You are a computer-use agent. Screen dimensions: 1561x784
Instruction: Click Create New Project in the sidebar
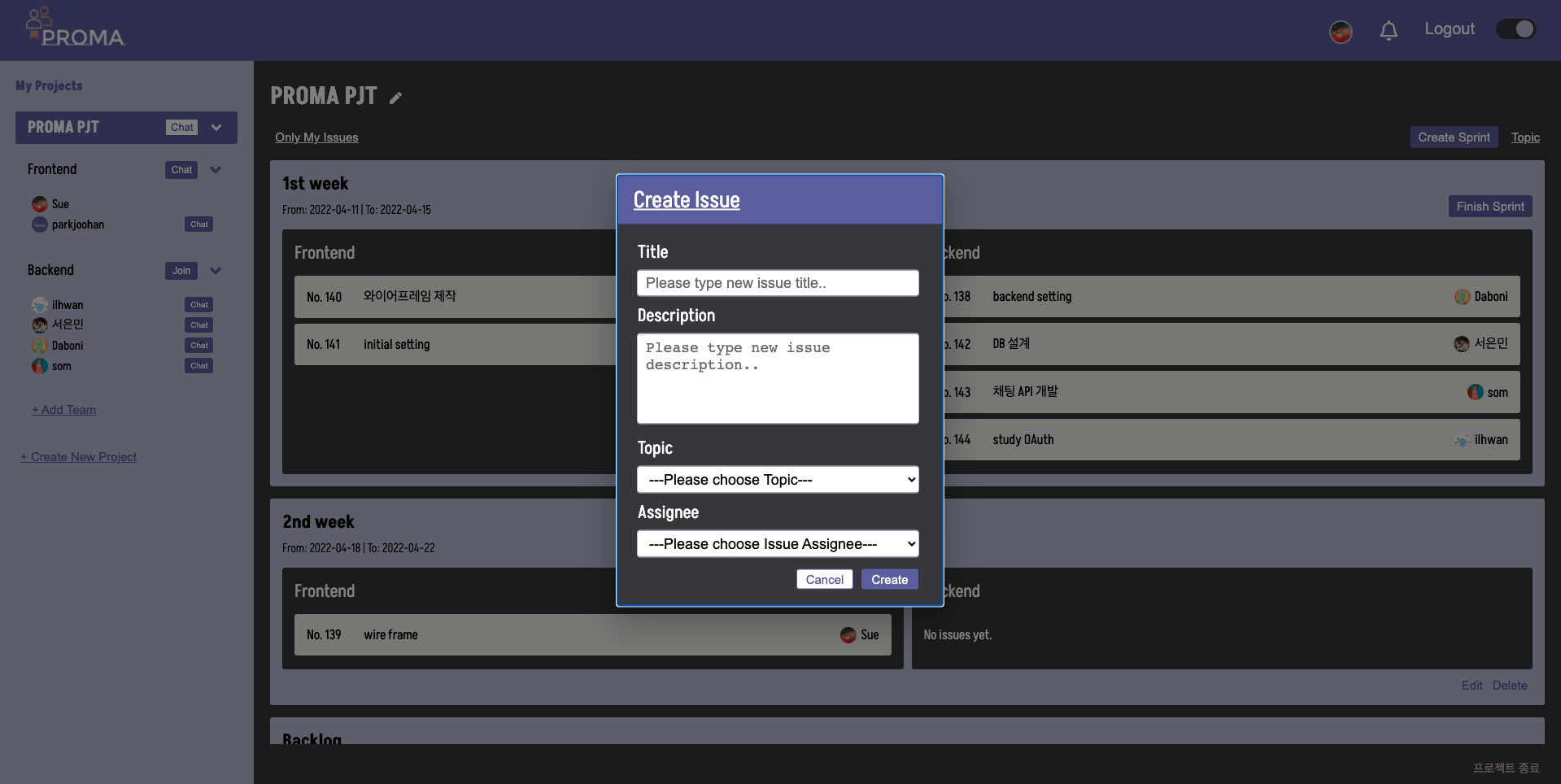pyautogui.click(x=78, y=456)
